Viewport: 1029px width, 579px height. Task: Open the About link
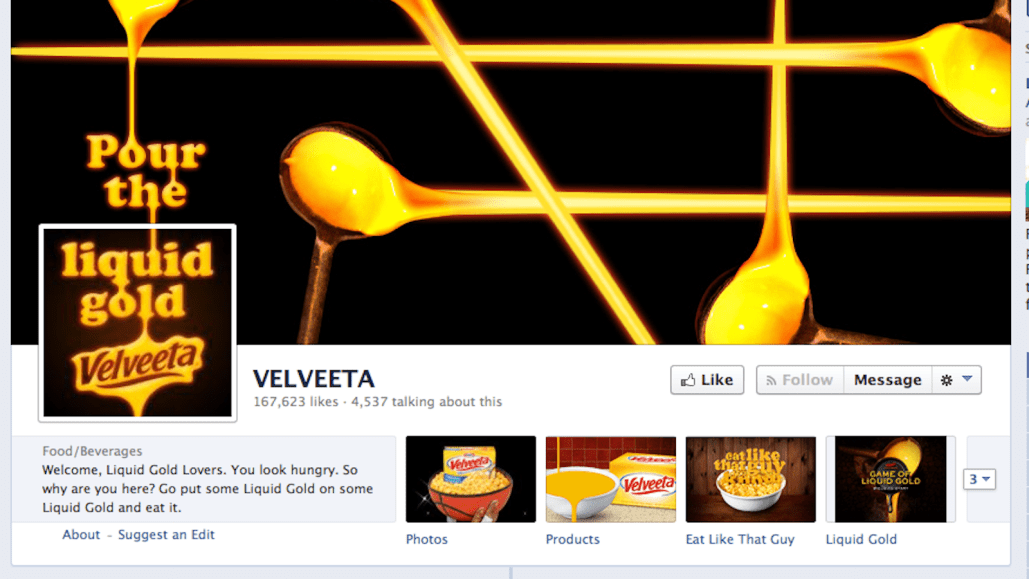(81, 534)
